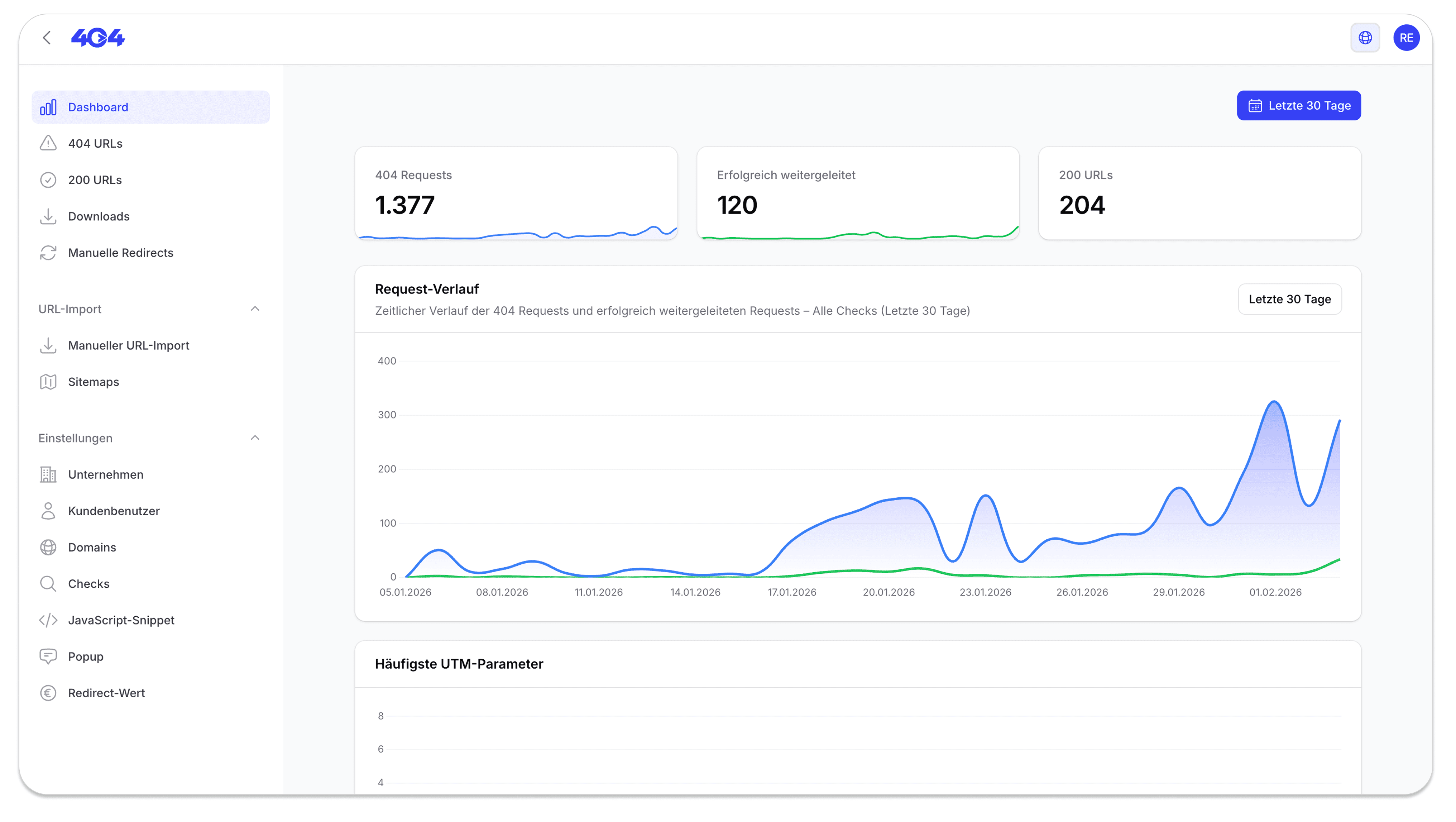Click the code brackets icon for JavaScript-Snippet
Screen dimensions: 1456x822
click(x=48, y=620)
